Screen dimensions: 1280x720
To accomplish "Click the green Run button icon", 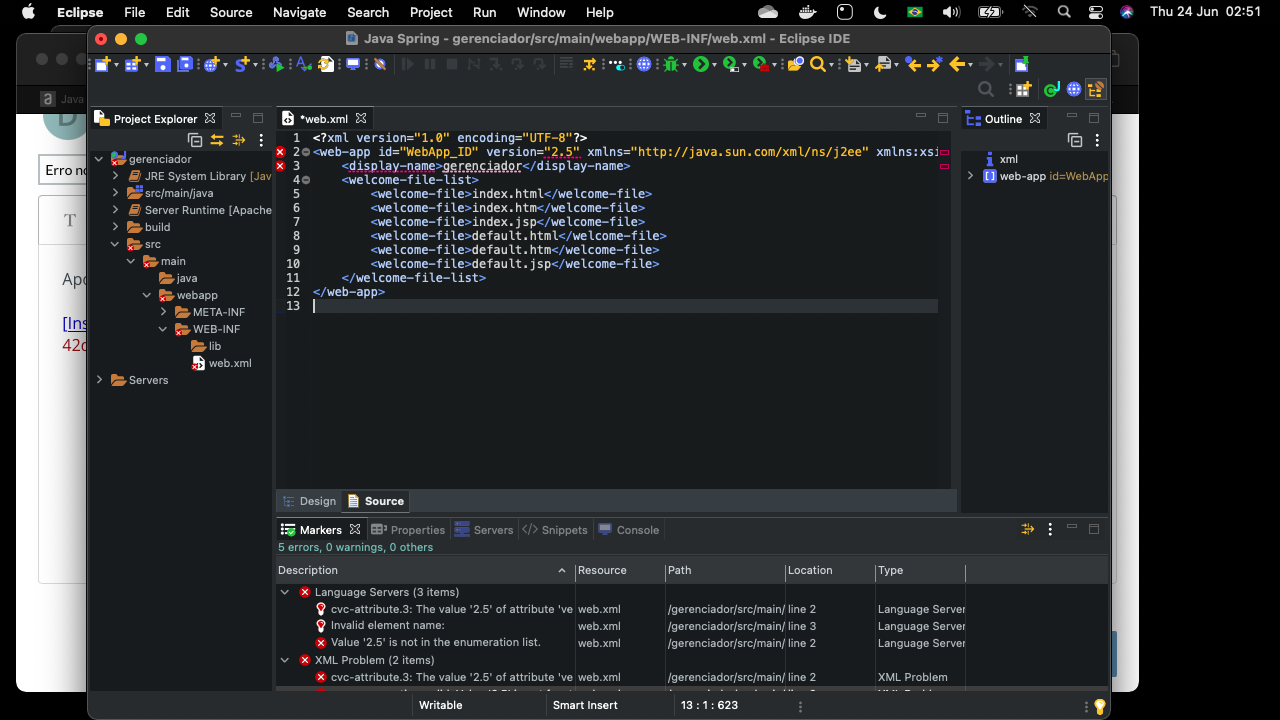I will pyautogui.click(x=700, y=64).
